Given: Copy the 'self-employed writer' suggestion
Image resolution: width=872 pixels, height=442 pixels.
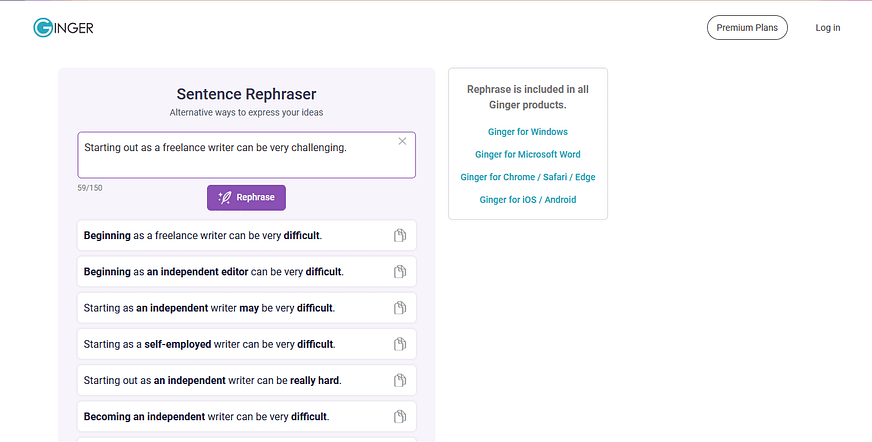Looking at the screenshot, I should point(400,344).
